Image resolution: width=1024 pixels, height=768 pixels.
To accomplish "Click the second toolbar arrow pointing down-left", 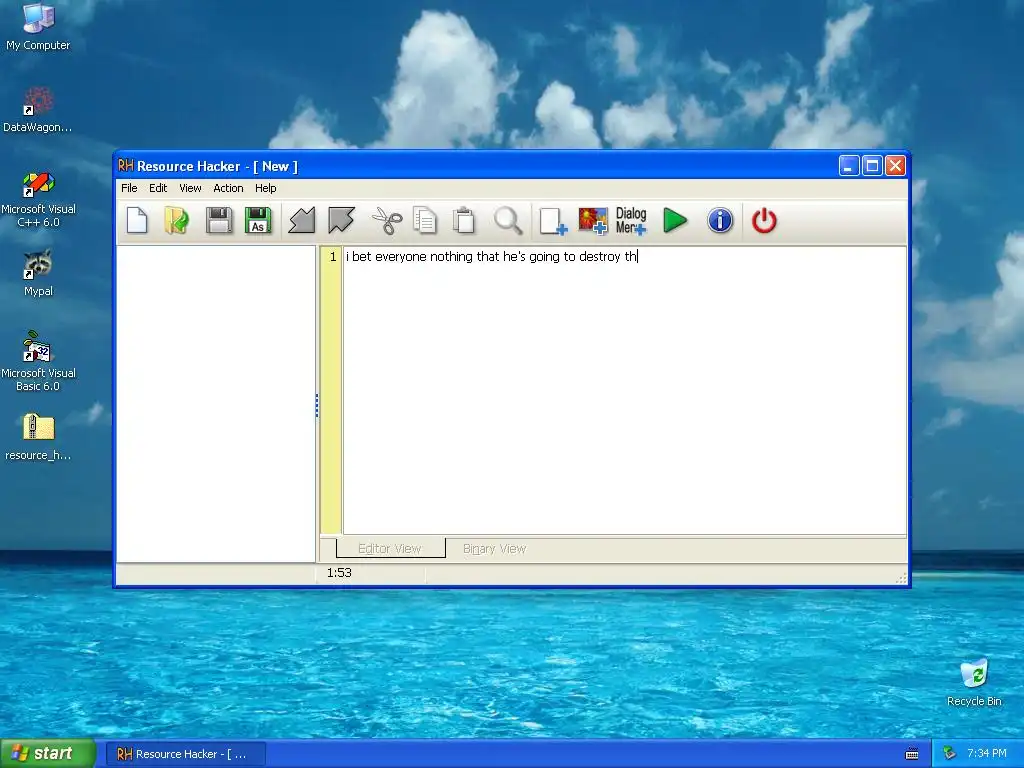I will coord(342,221).
